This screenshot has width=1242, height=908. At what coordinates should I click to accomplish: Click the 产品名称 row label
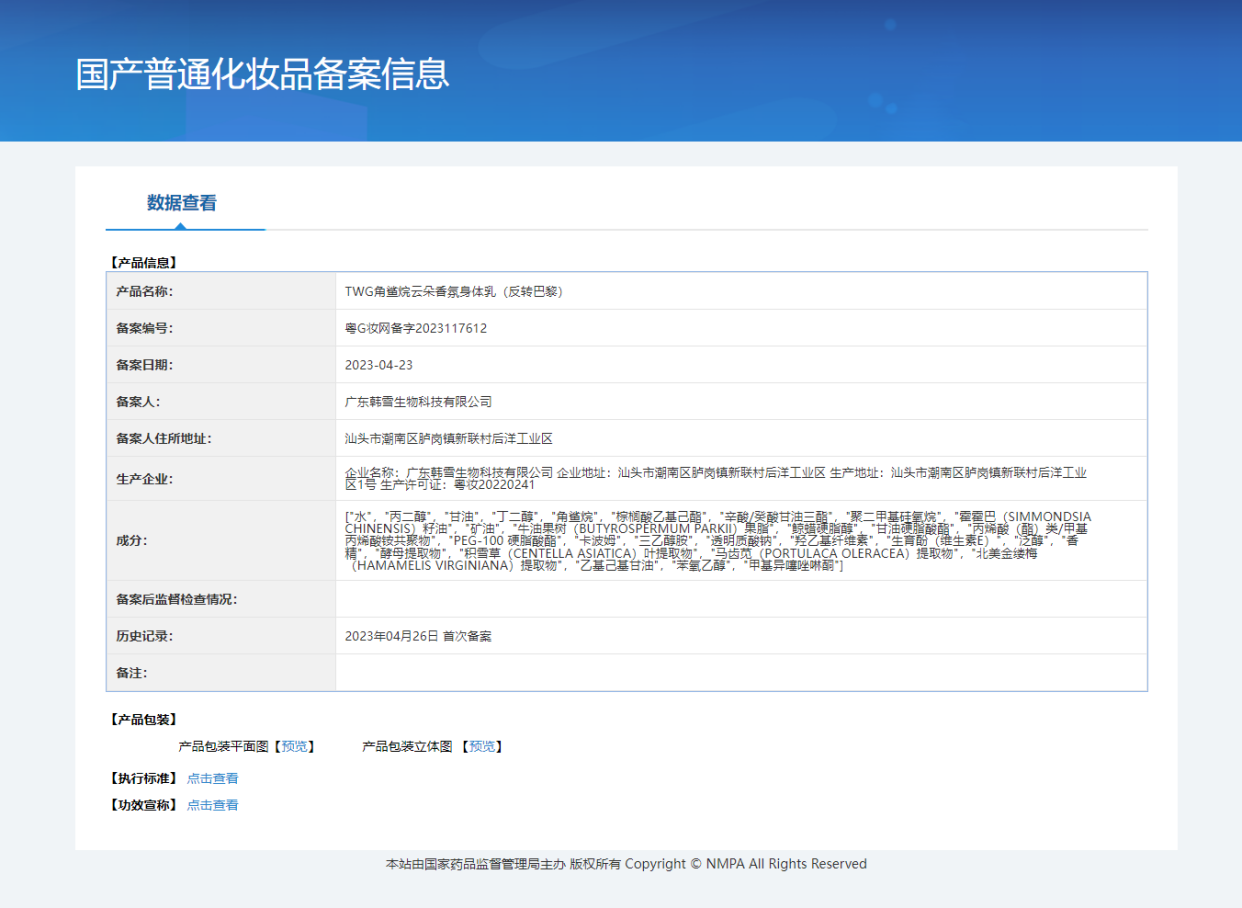click(145, 292)
